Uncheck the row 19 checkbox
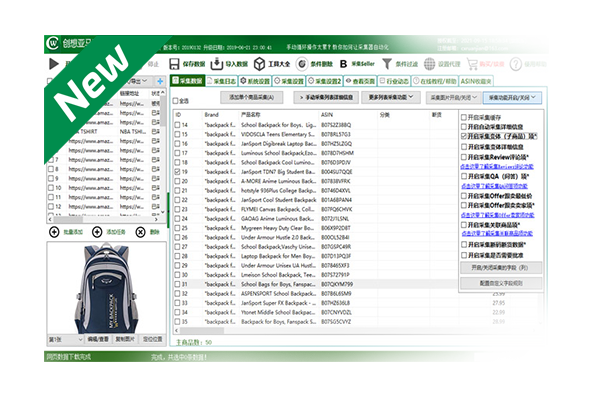 pyautogui.click(x=177, y=172)
